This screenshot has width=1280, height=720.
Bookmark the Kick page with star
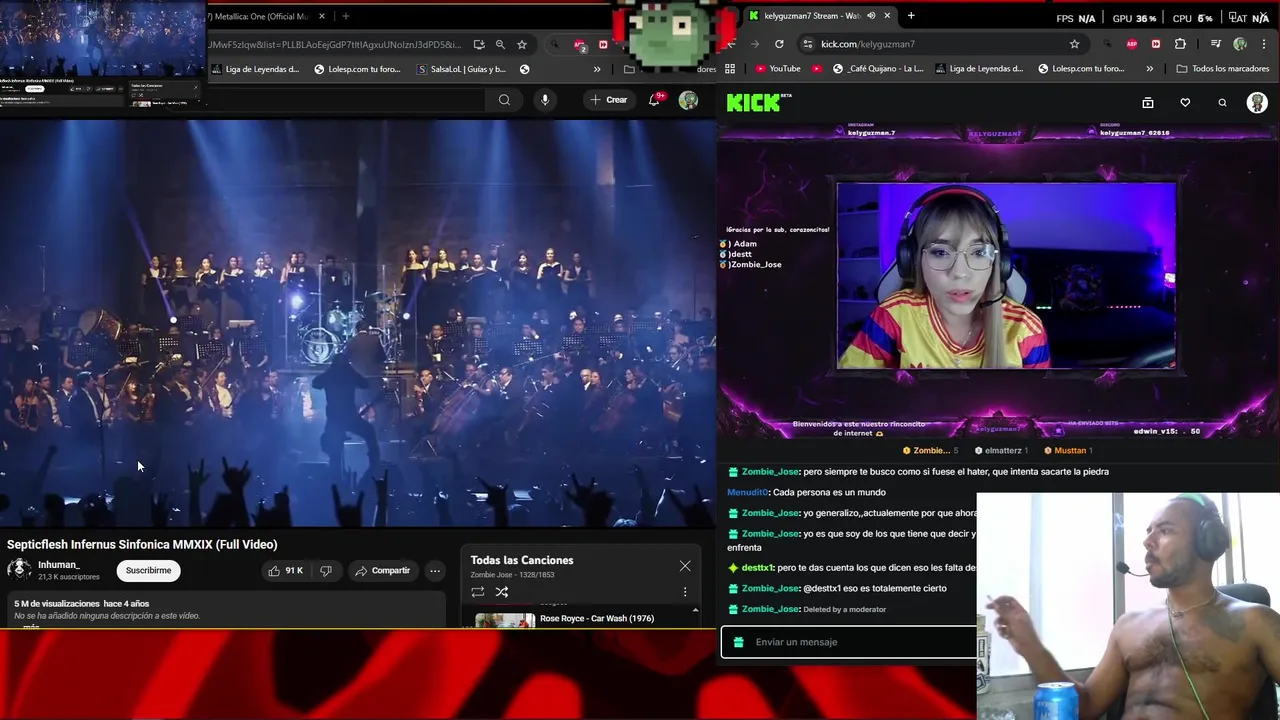pyautogui.click(x=1075, y=44)
